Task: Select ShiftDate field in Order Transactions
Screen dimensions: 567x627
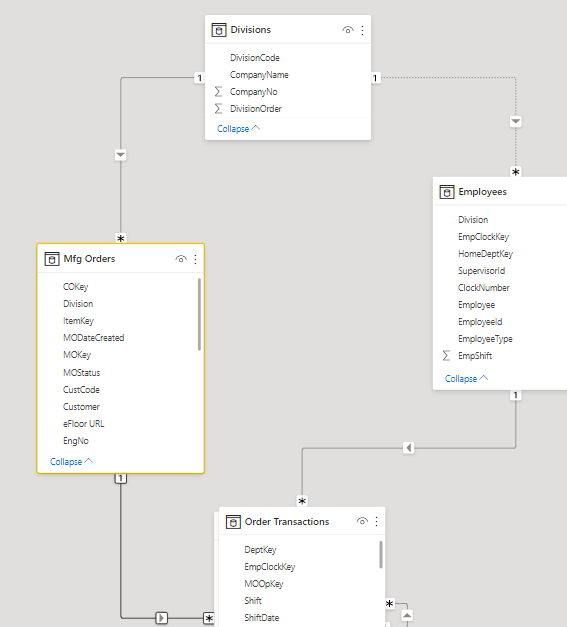Action: 262,618
